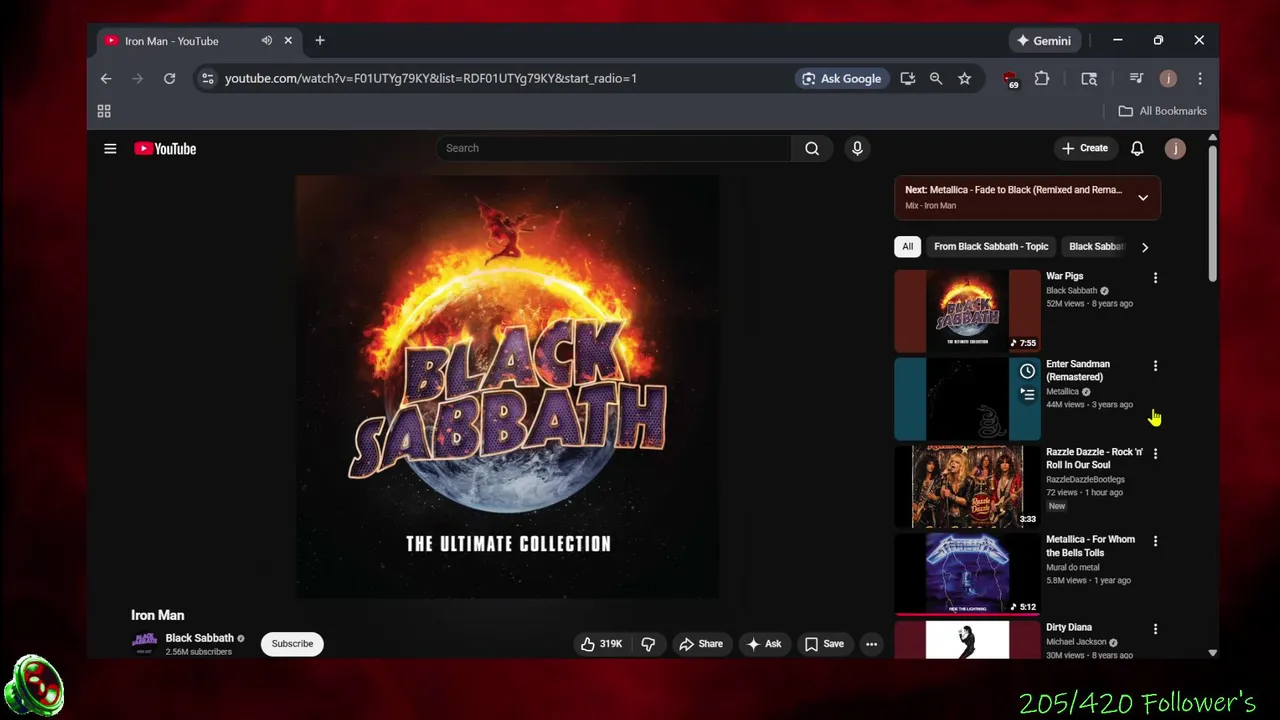Viewport: 1280px width, 720px height.
Task: Open Chrome extensions puzzle menu
Action: pyautogui.click(x=1042, y=78)
